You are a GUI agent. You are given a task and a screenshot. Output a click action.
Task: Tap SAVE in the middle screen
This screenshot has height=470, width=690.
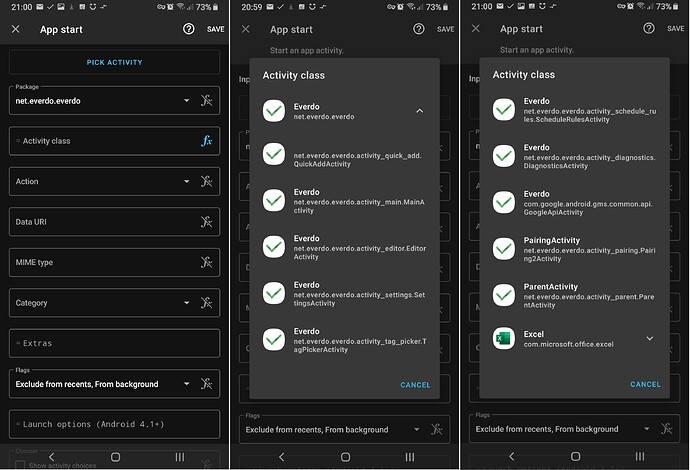click(445, 29)
